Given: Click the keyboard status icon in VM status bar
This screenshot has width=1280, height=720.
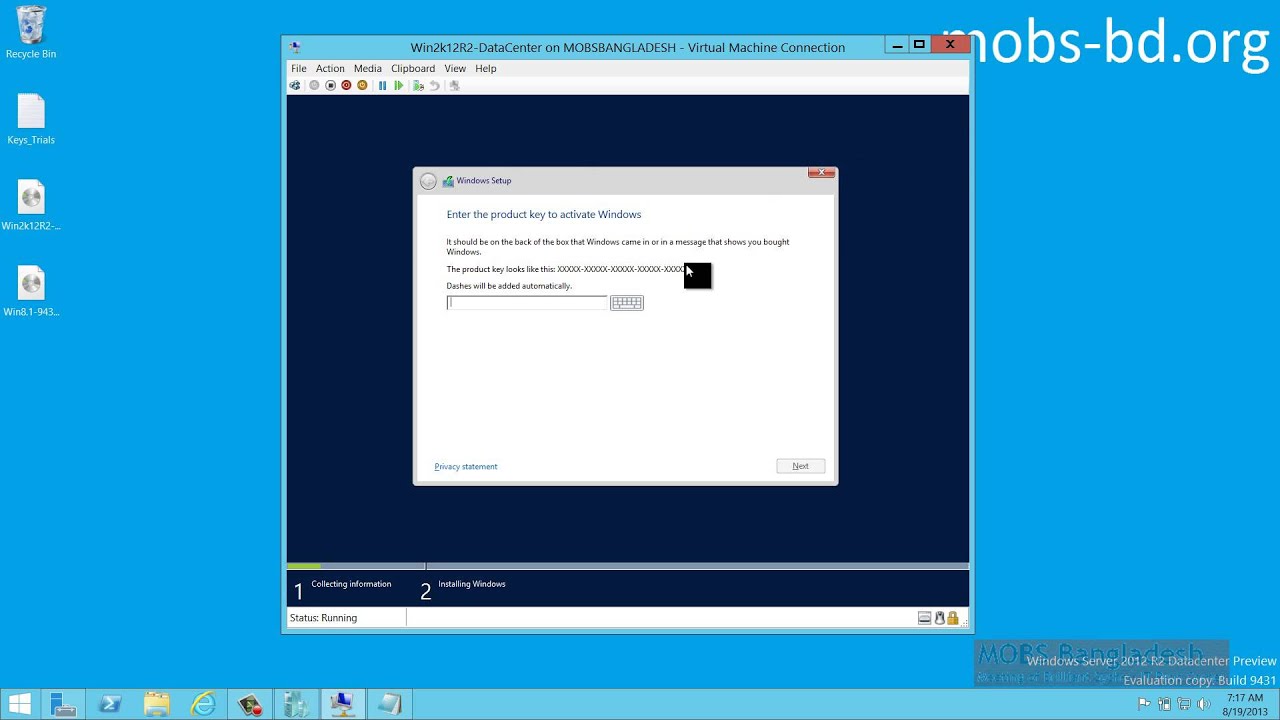Looking at the screenshot, I should tap(925, 618).
